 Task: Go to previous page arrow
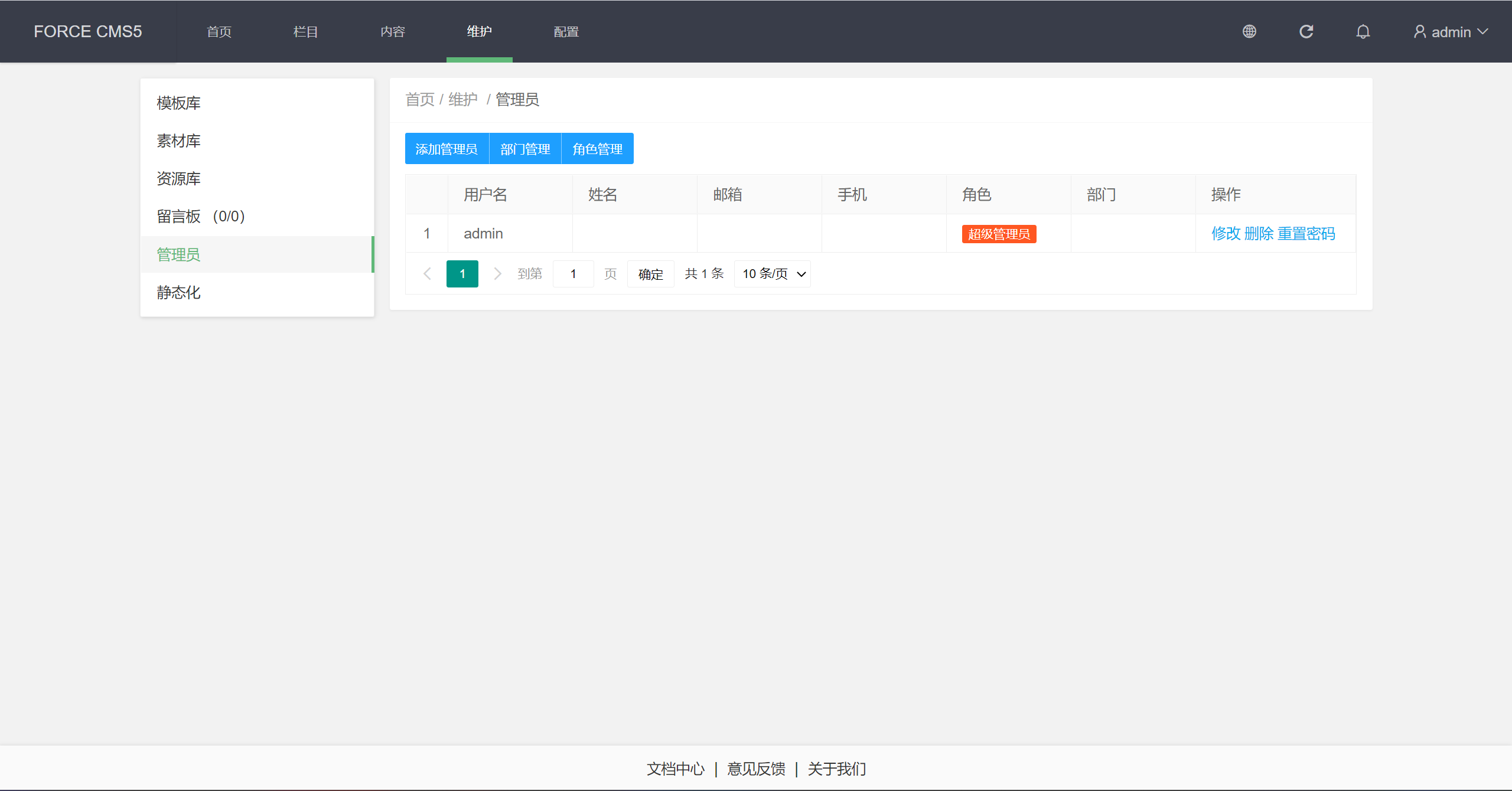pos(427,274)
